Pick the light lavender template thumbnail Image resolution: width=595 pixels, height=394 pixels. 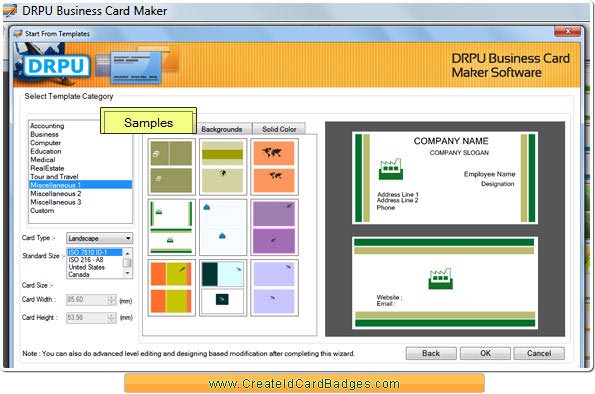274,288
